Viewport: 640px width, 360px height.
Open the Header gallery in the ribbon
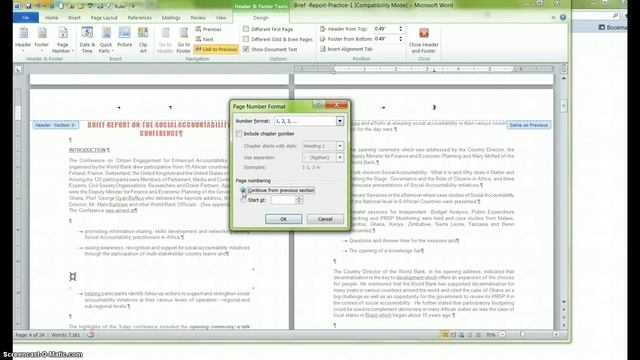pyautogui.click(x=23, y=40)
